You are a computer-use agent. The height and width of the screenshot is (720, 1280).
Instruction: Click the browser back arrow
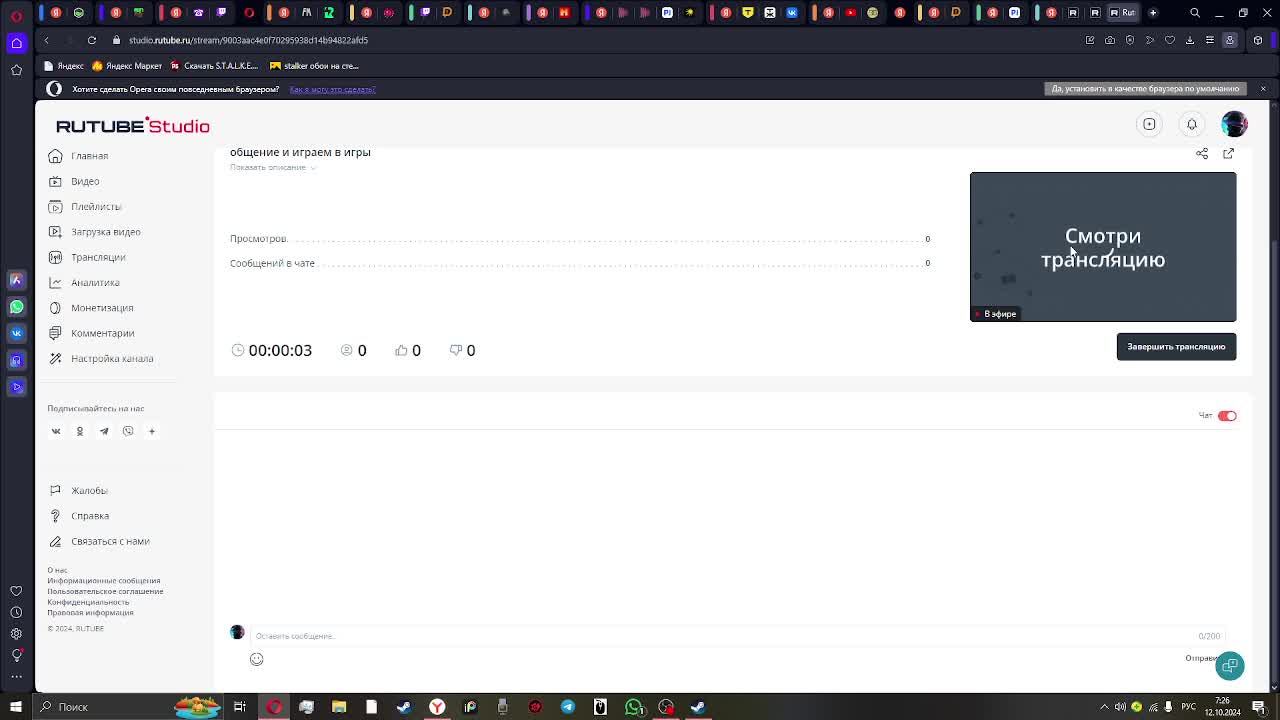point(46,40)
